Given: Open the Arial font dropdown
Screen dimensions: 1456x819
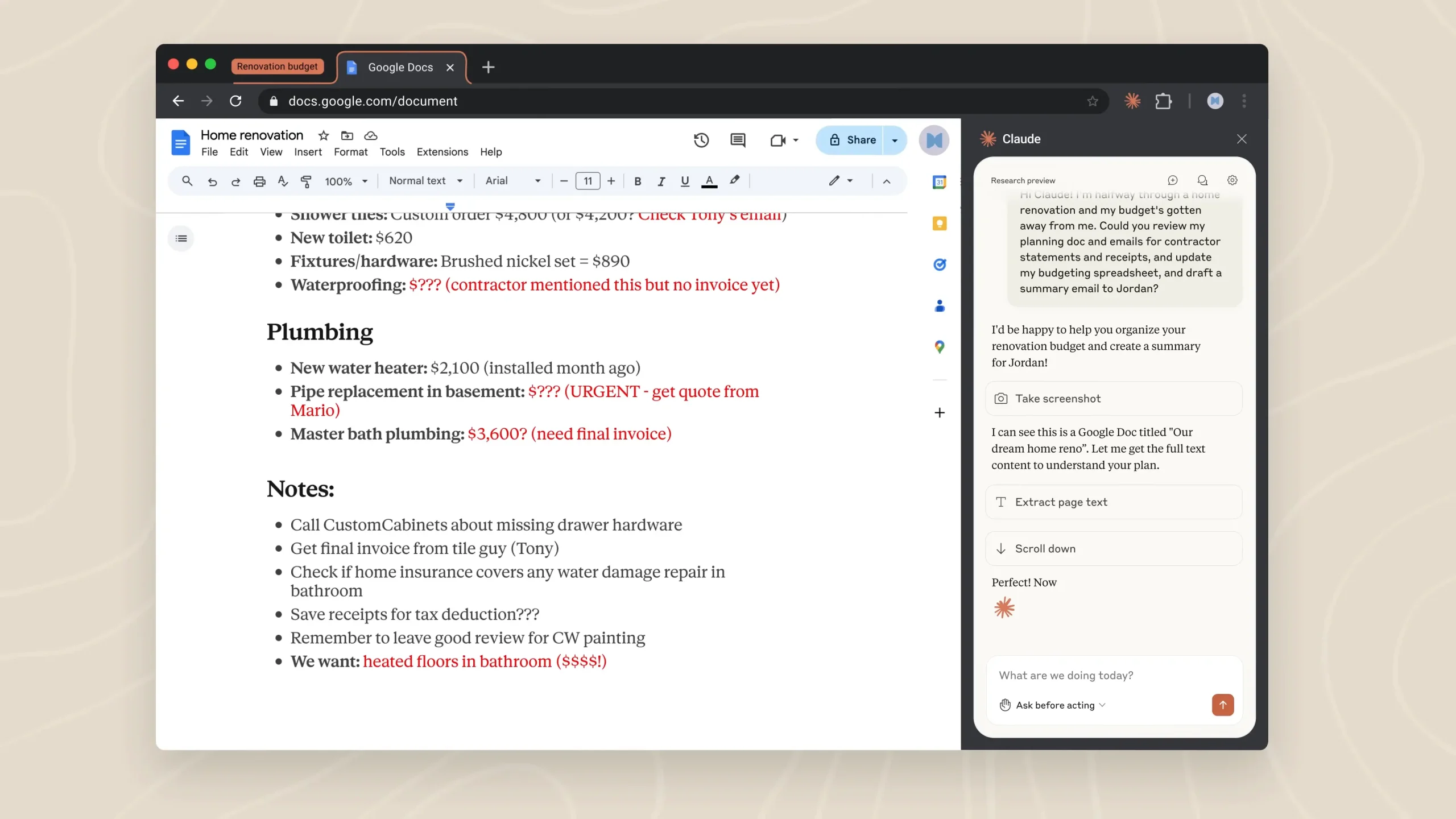Looking at the screenshot, I should point(512,181).
